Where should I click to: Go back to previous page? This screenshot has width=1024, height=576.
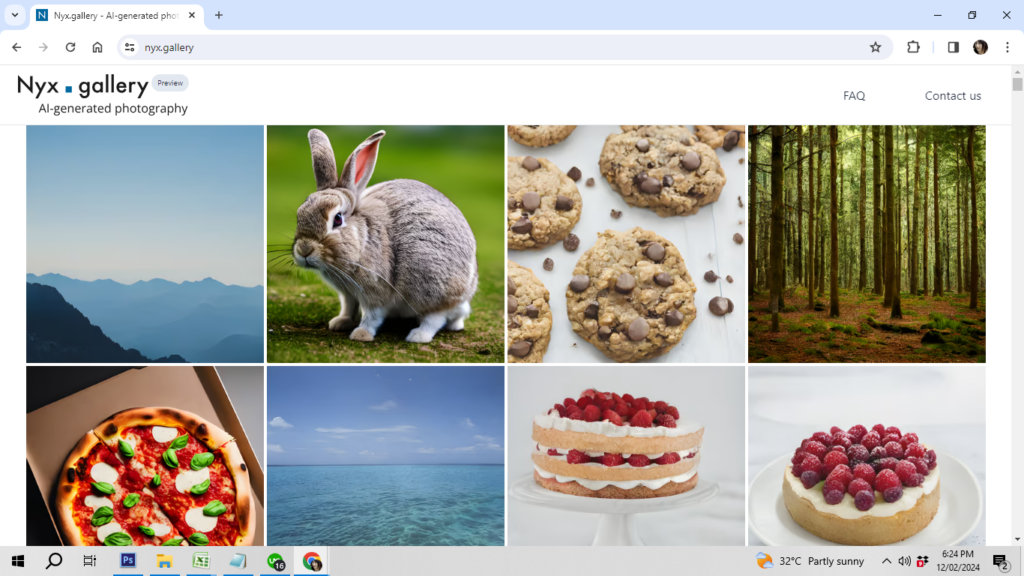[16, 47]
